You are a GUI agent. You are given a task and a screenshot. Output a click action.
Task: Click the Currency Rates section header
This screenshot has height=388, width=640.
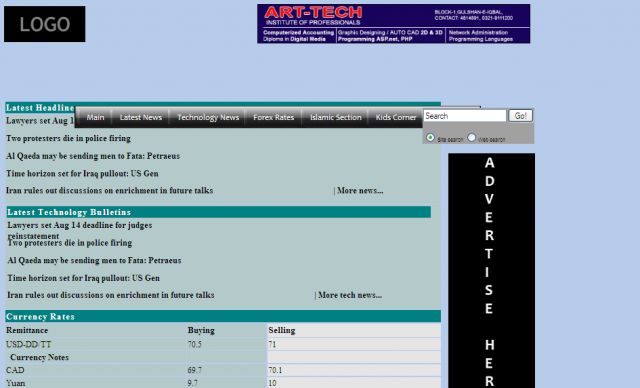click(x=223, y=317)
